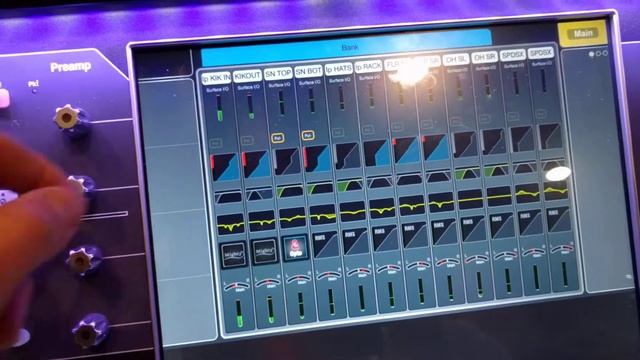Enable the Pad on Ip RACK

[368, 130]
